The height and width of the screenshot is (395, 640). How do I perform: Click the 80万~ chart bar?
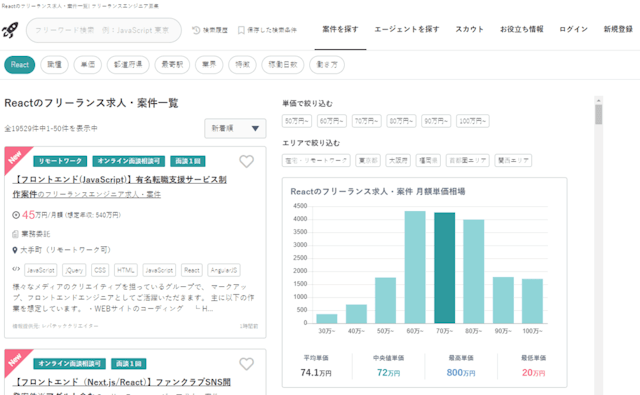tap(473, 271)
